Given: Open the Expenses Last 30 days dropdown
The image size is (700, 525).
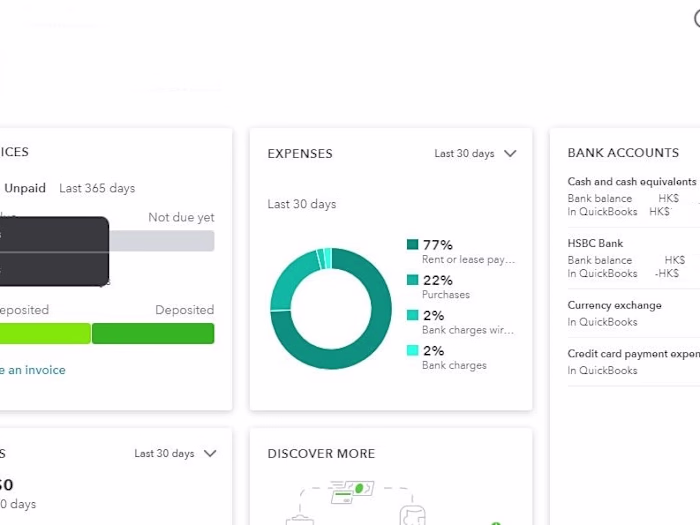Looking at the screenshot, I should (x=475, y=154).
